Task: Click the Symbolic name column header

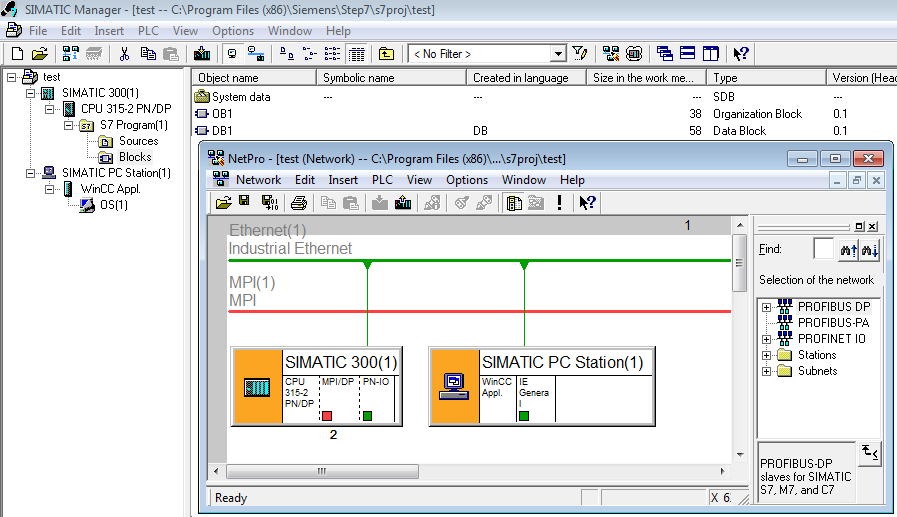Action: (x=392, y=78)
